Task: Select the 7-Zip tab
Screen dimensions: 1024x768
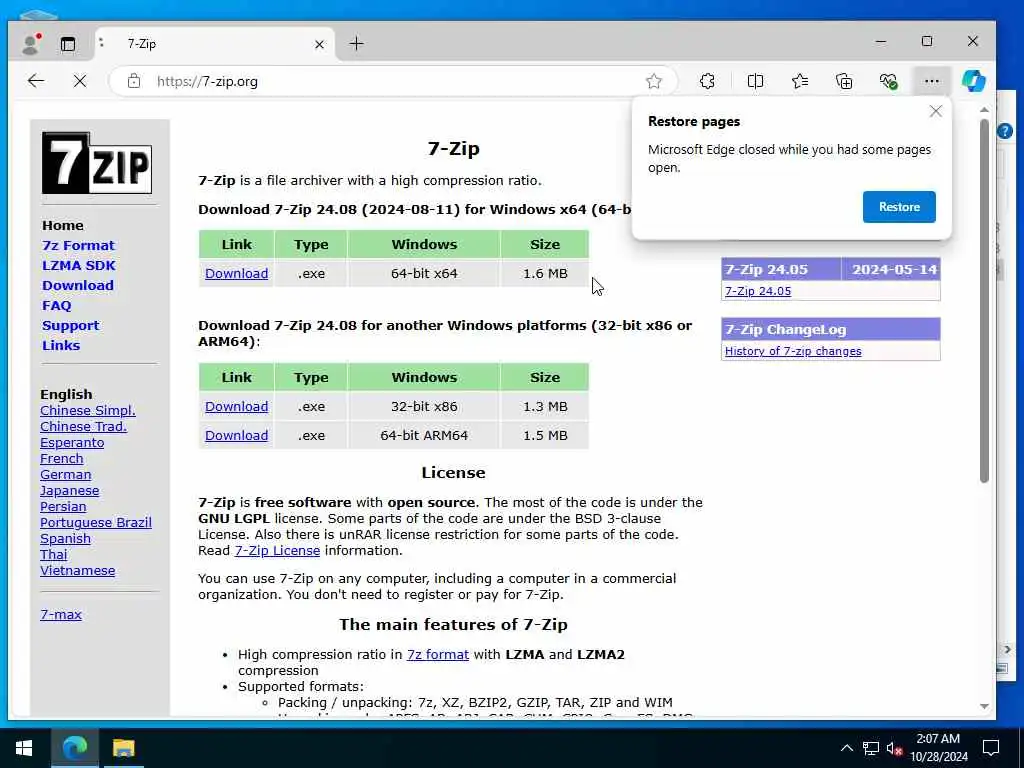Action: 216,44
